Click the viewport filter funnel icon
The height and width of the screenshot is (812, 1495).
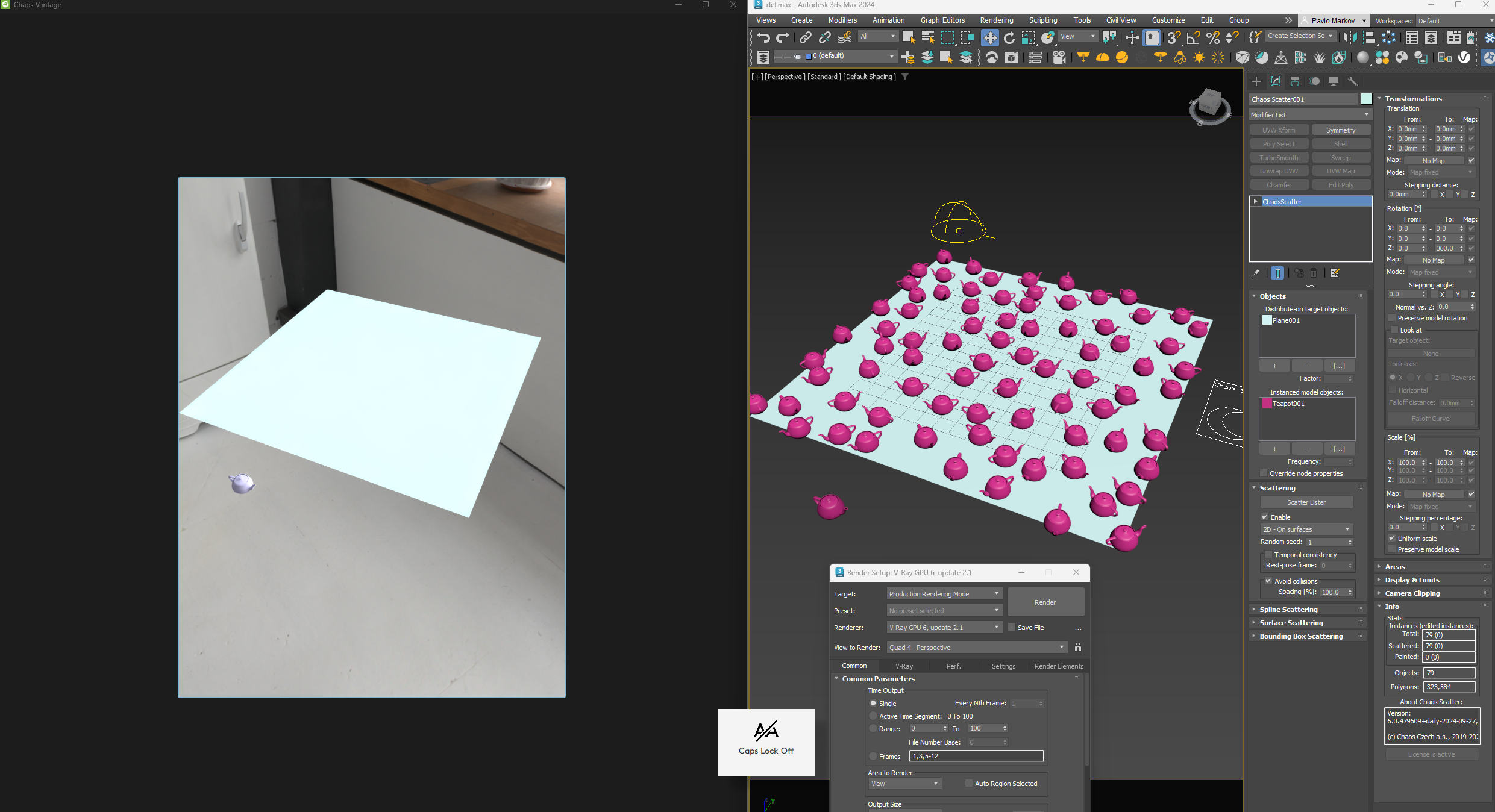click(905, 77)
